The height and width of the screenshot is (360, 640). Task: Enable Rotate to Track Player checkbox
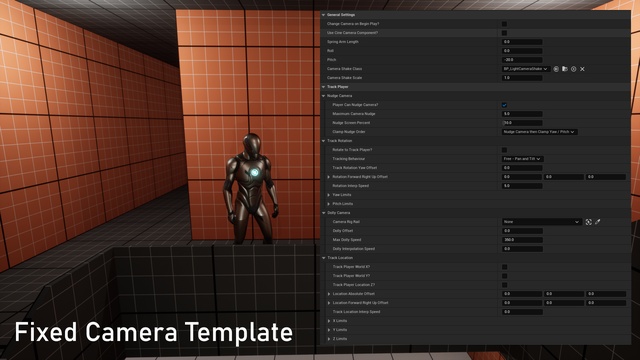click(x=504, y=150)
